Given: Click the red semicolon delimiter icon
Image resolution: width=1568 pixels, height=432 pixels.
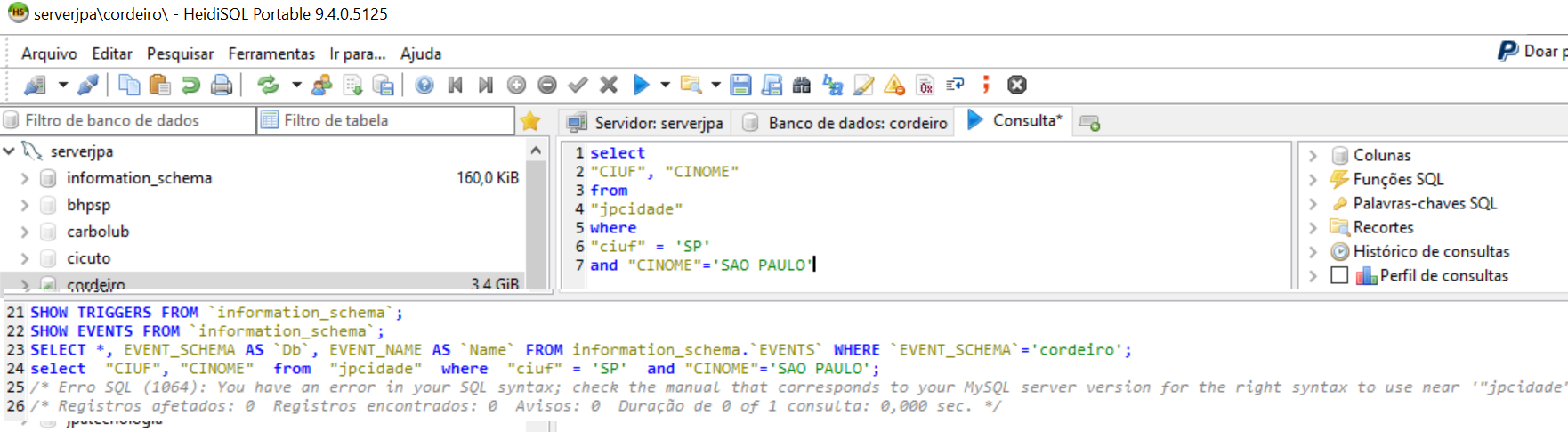Looking at the screenshot, I should pos(986,85).
